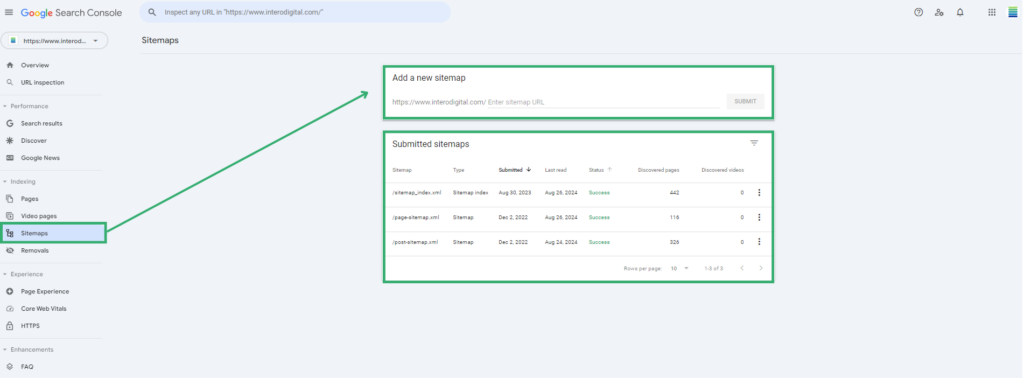Open the notifications bell
This screenshot has width=1024, height=378.
click(960, 12)
